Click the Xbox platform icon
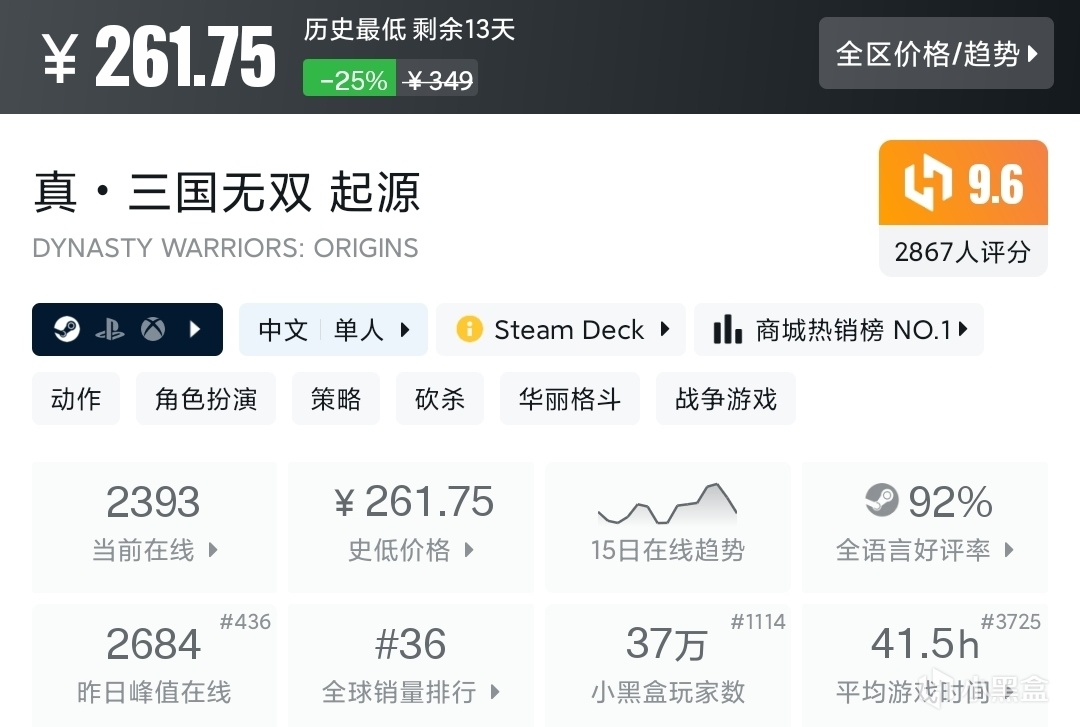The height and width of the screenshot is (727, 1080). tap(152, 329)
